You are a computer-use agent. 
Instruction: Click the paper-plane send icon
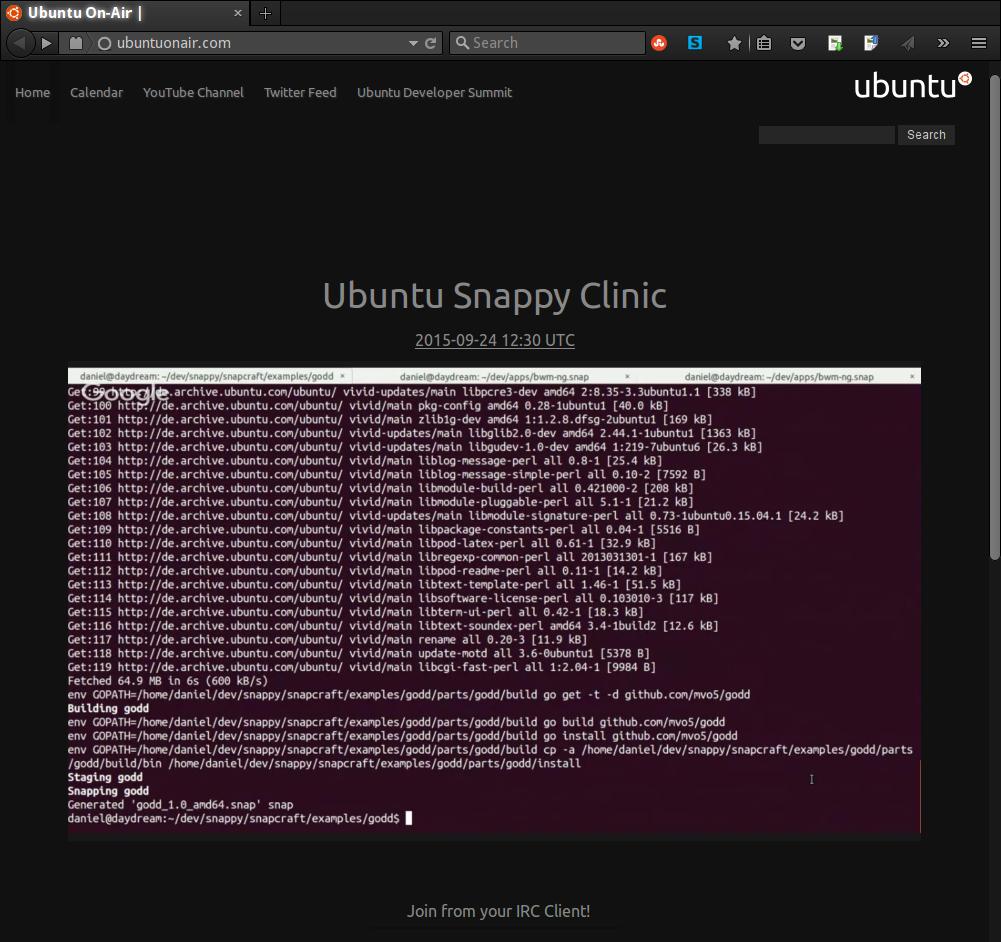point(907,43)
